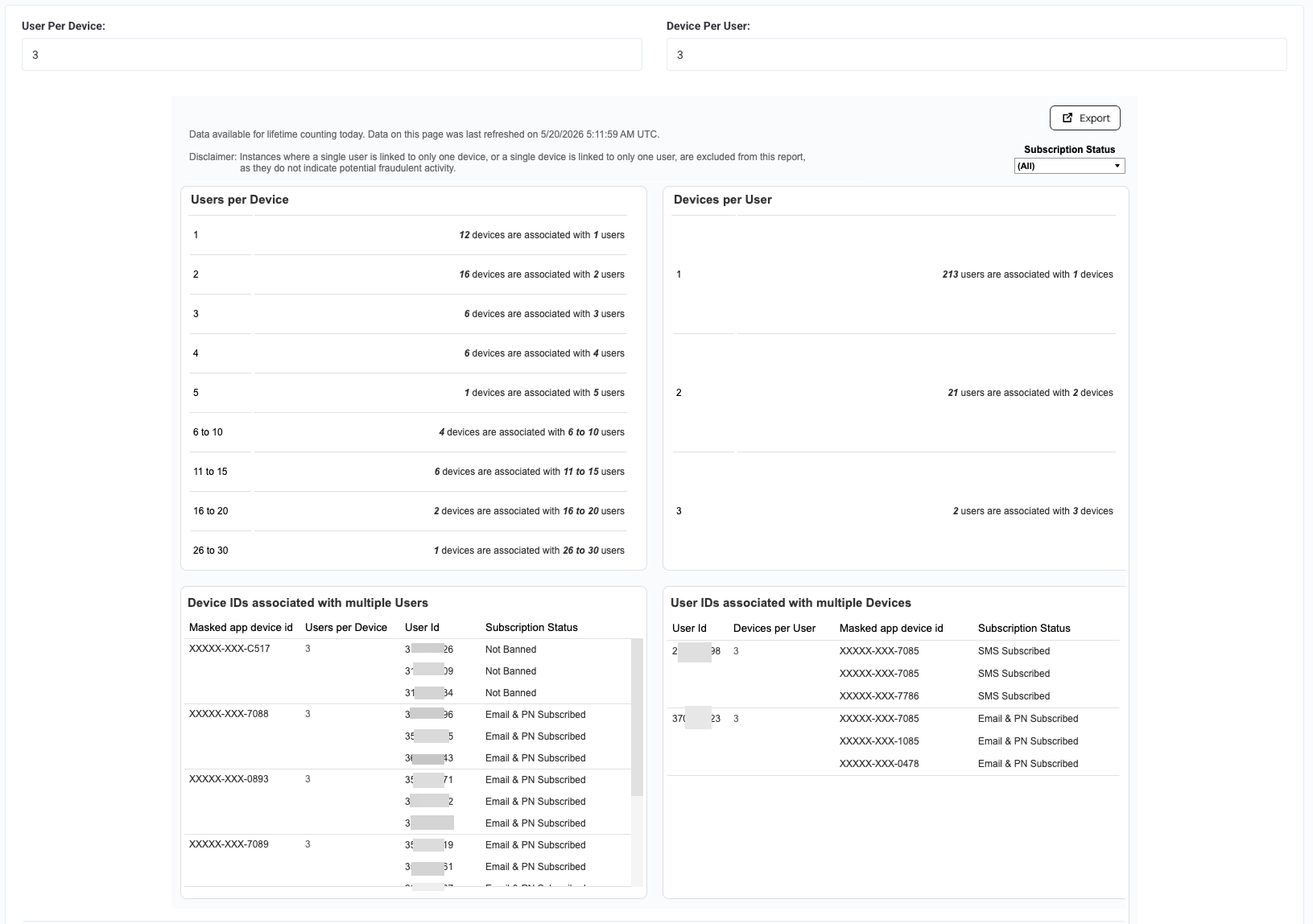Screen dimensions: 1313x924
Task: Click the 'User IDs associated with multiple Devices' heading
Action: tap(791, 603)
